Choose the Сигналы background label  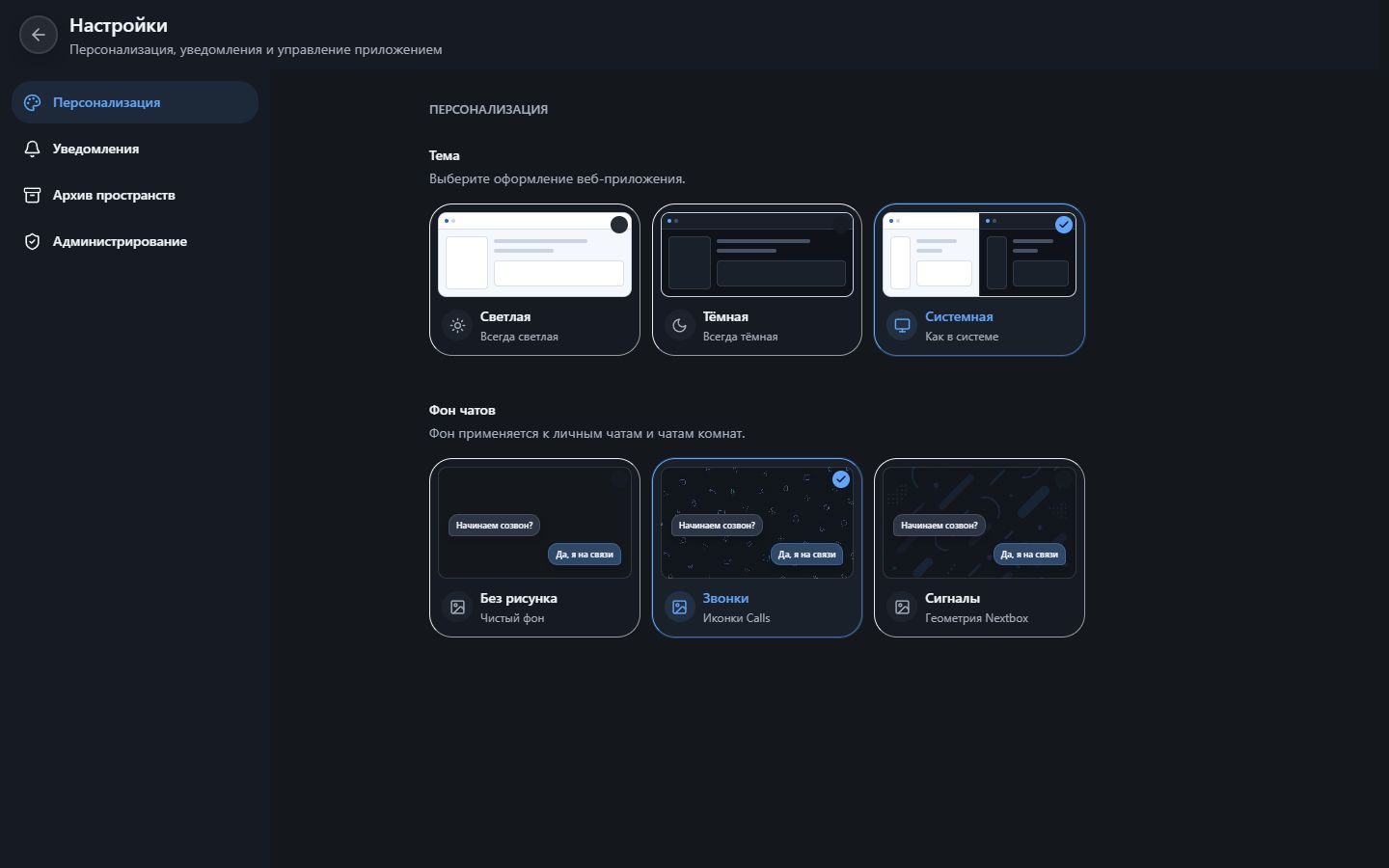point(952,598)
